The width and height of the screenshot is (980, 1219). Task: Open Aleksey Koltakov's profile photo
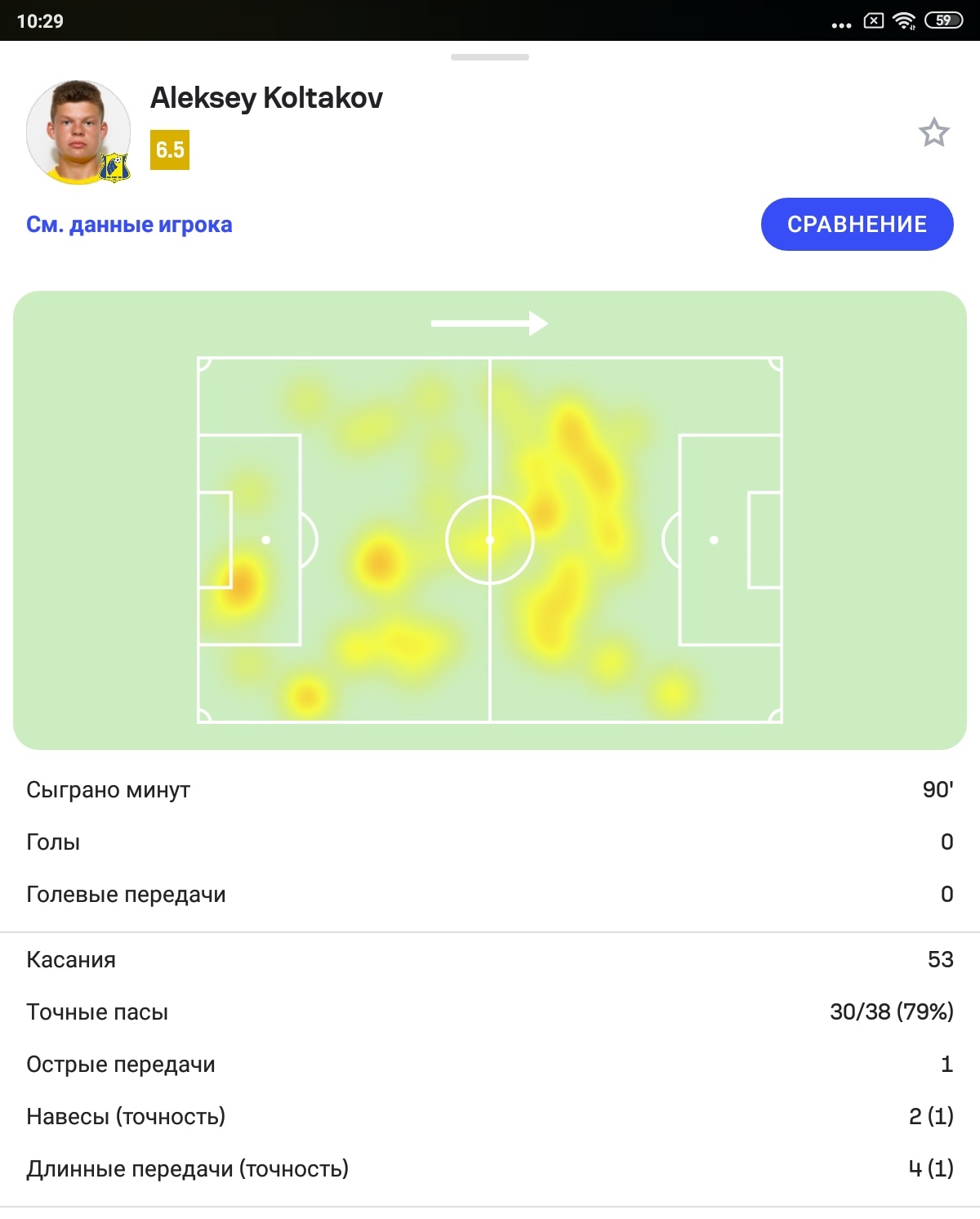click(78, 132)
